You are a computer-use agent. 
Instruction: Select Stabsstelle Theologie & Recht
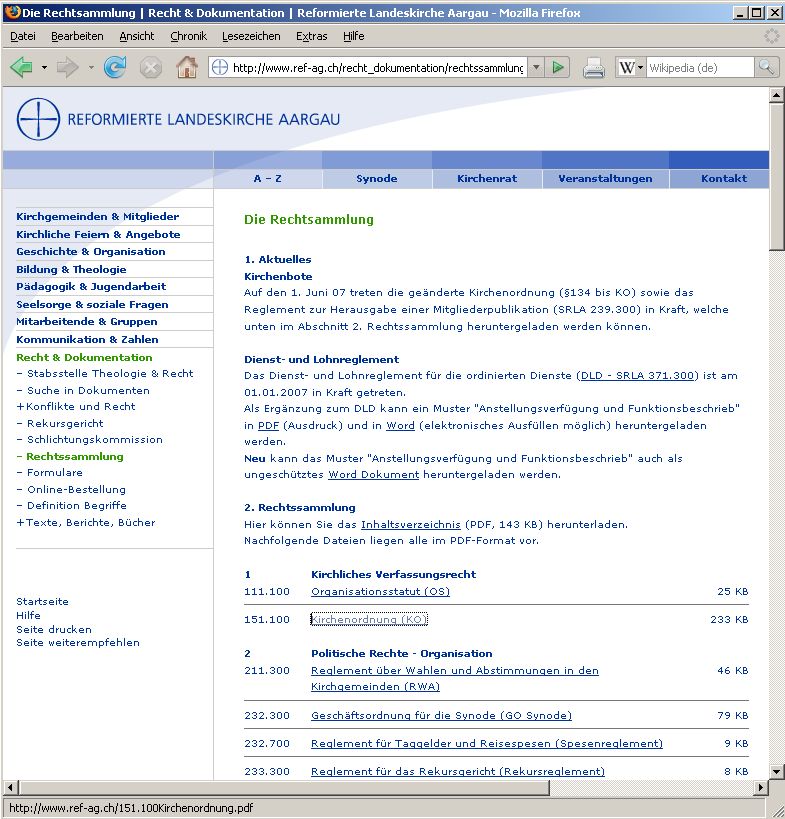pos(110,373)
